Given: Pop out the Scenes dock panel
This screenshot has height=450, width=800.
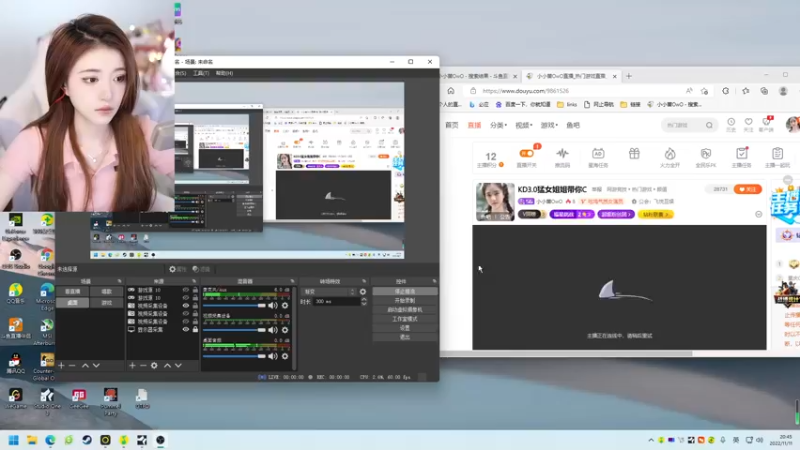Looking at the screenshot, I should [120, 281].
